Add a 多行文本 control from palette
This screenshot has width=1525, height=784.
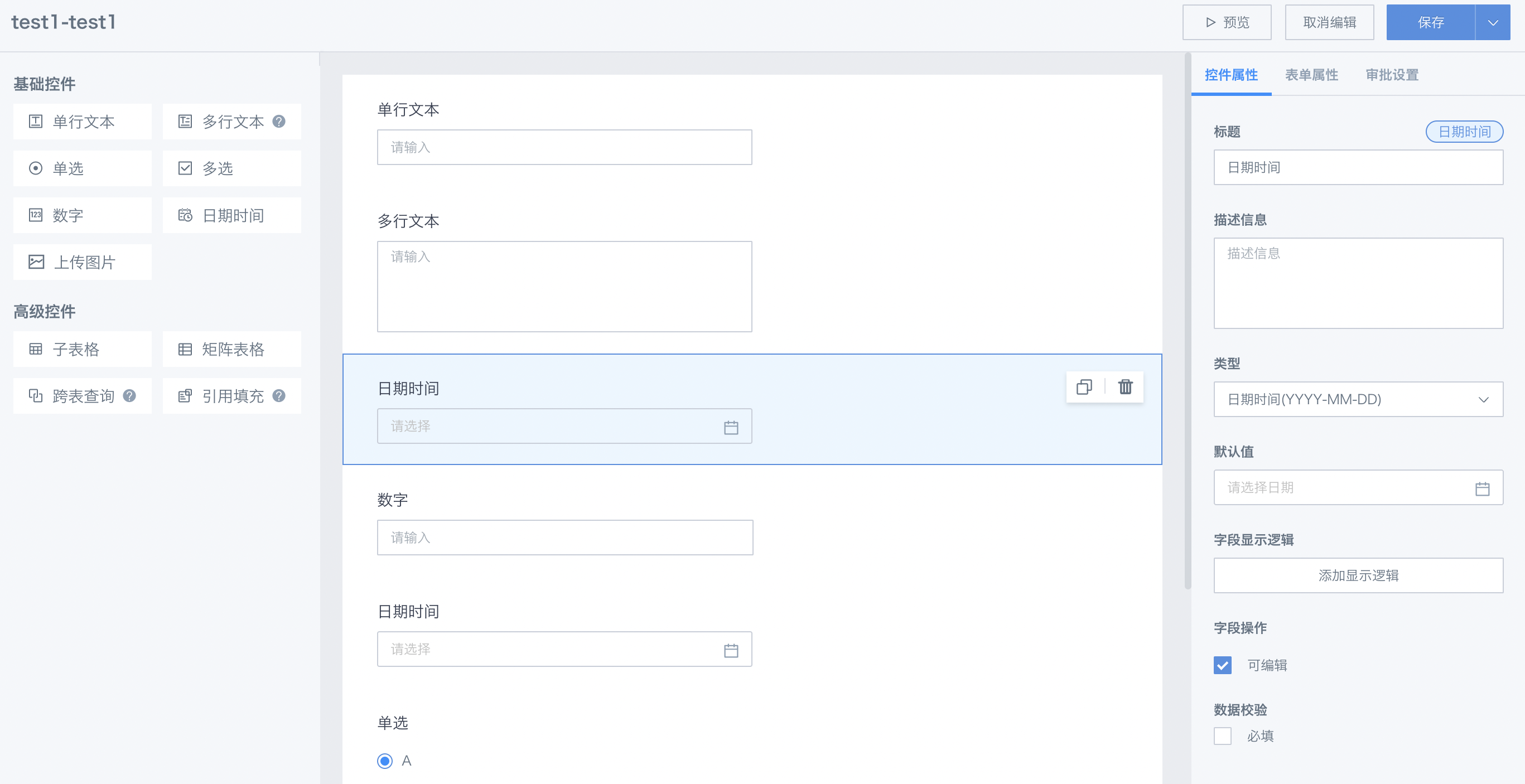coord(231,122)
